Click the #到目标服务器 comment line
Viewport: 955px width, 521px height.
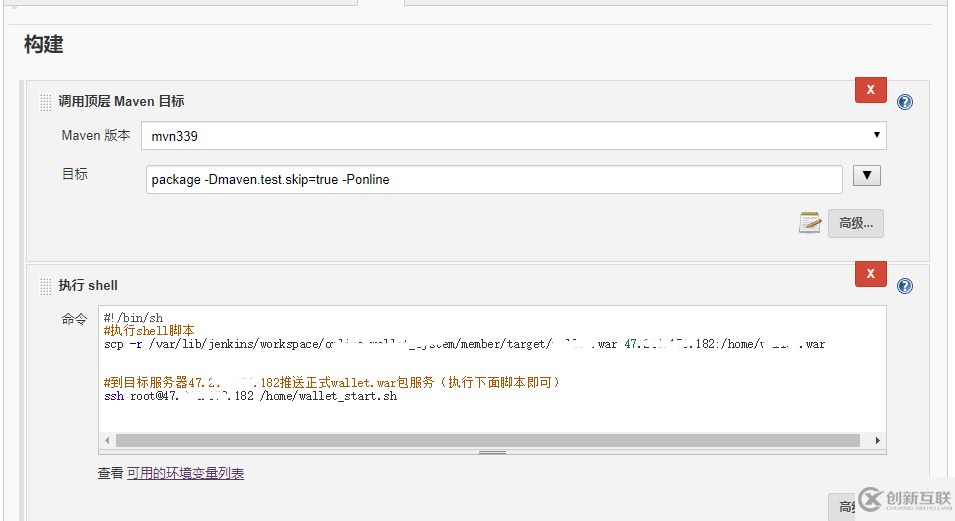(332, 383)
